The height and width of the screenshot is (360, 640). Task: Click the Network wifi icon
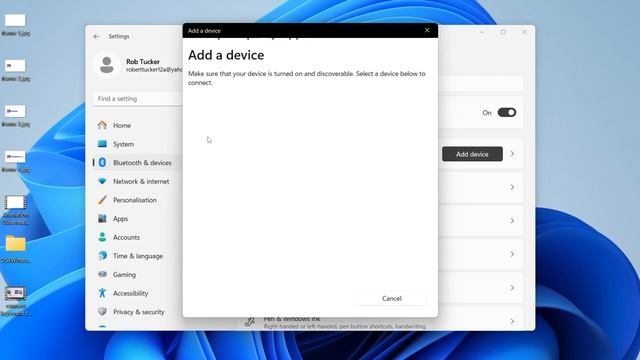pyautogui.click(x=102, y=181)
